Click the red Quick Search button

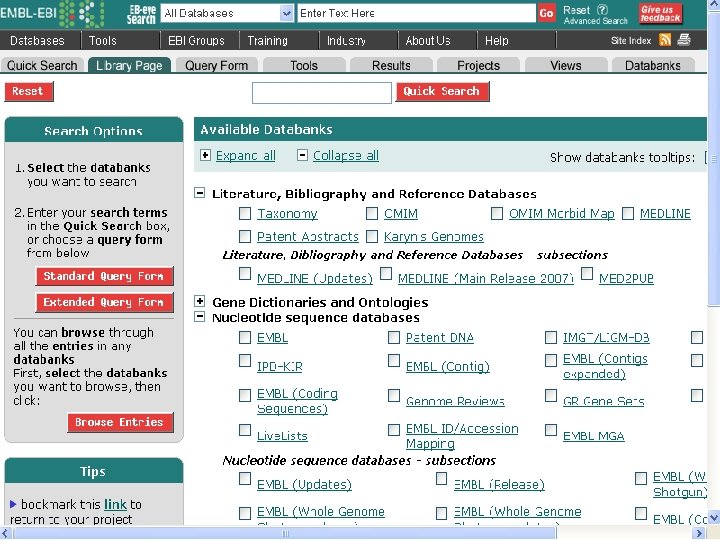click(442, 91)
